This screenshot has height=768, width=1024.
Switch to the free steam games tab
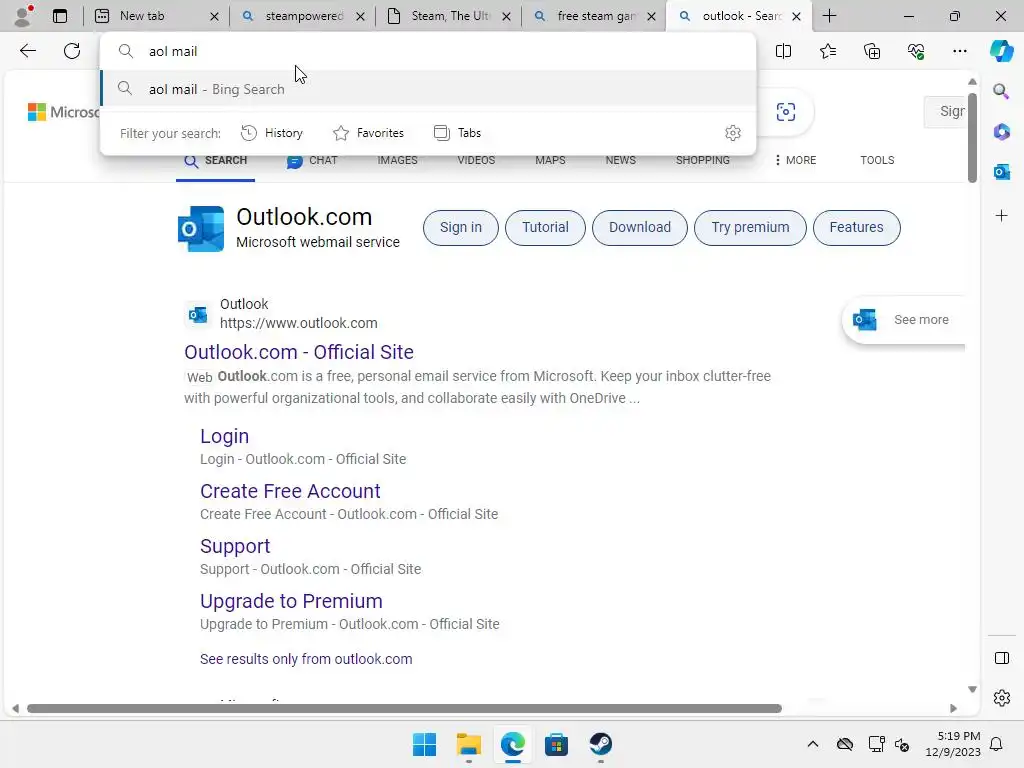tap(595, 16)
